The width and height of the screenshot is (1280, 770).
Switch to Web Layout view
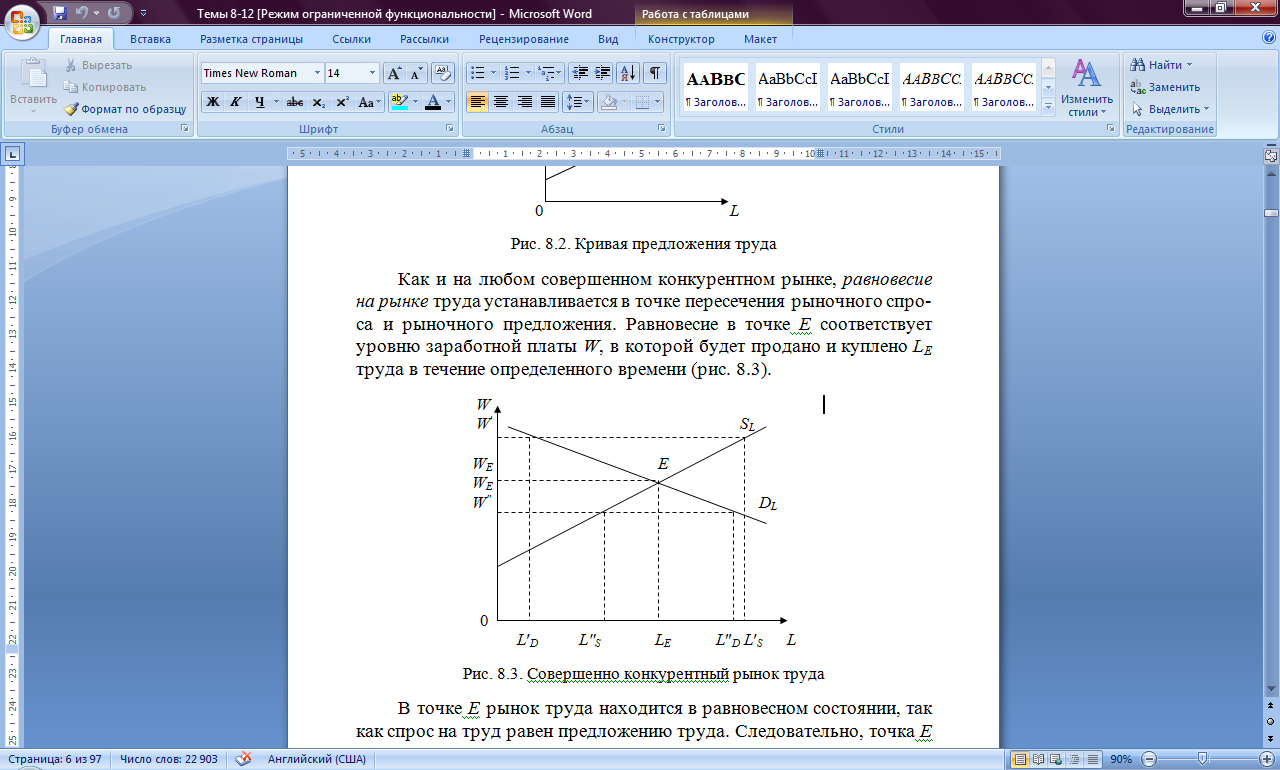tap(1058, 759)
